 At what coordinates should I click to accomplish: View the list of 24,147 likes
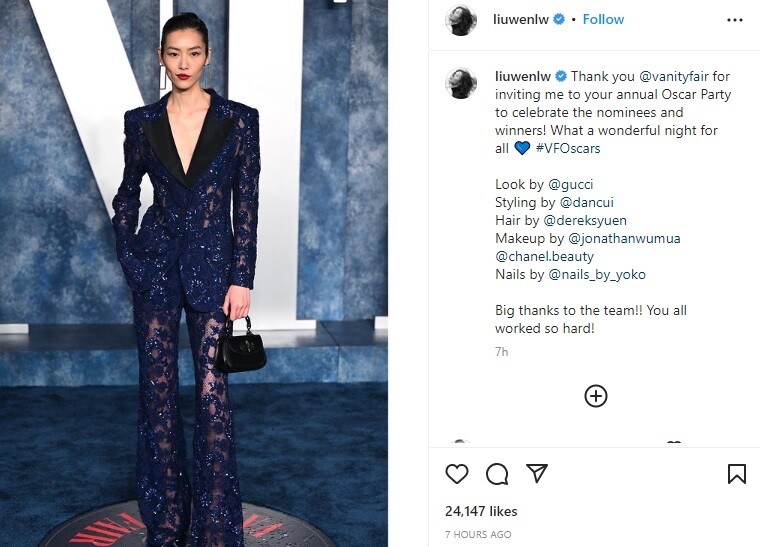tap(481, 511)
